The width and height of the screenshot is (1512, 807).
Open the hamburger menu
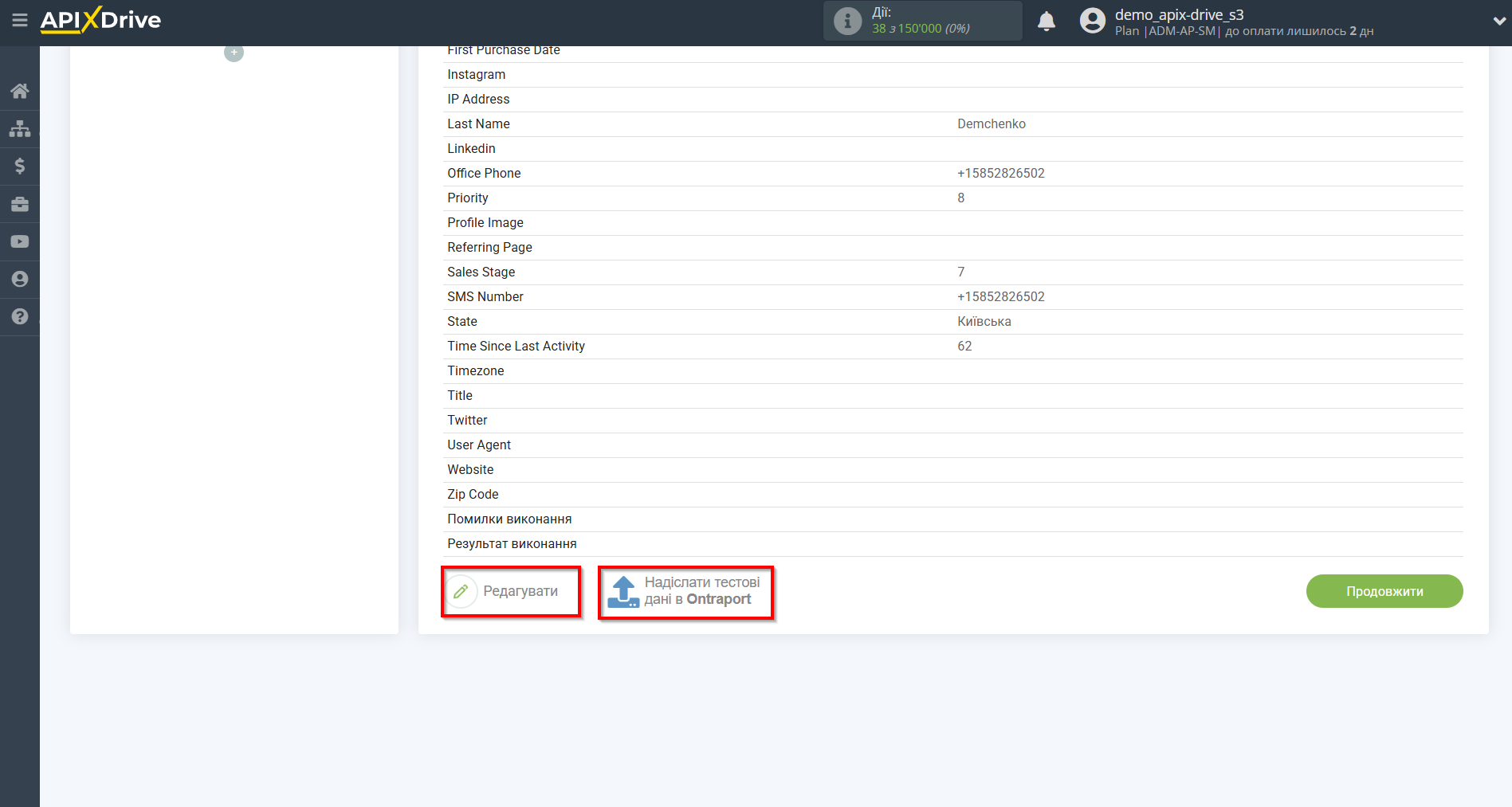(20, 20)
